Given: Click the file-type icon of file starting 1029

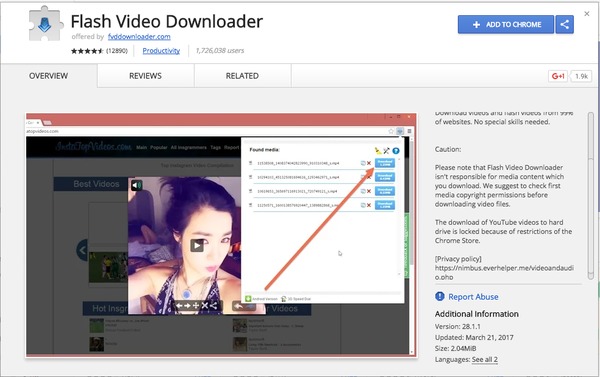Looking at the screenshot, I should [251, 177].
